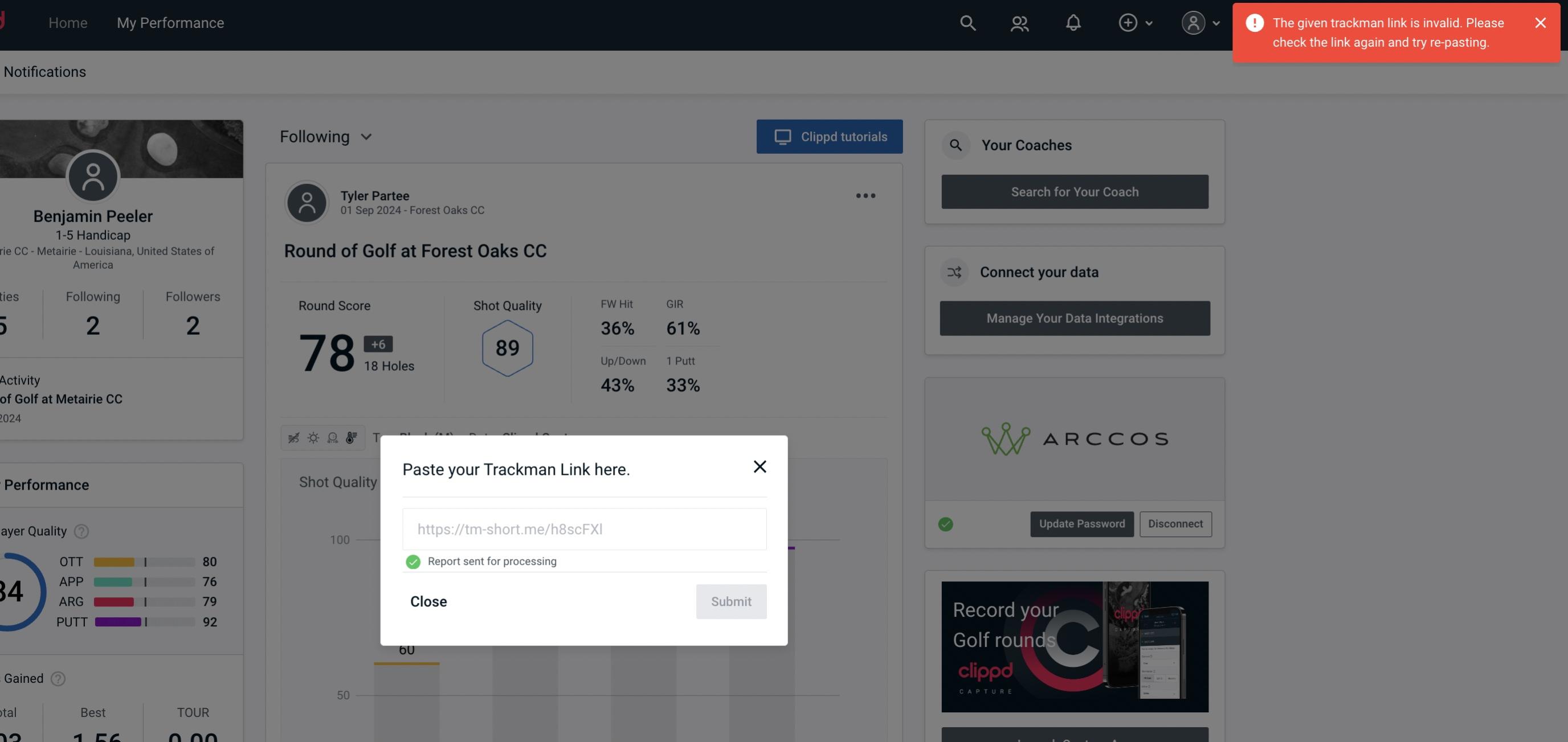Click the three-dots menu on Tyler Partee post
The width and height of the screenshot is (1568, 742).
pos(865,196)
